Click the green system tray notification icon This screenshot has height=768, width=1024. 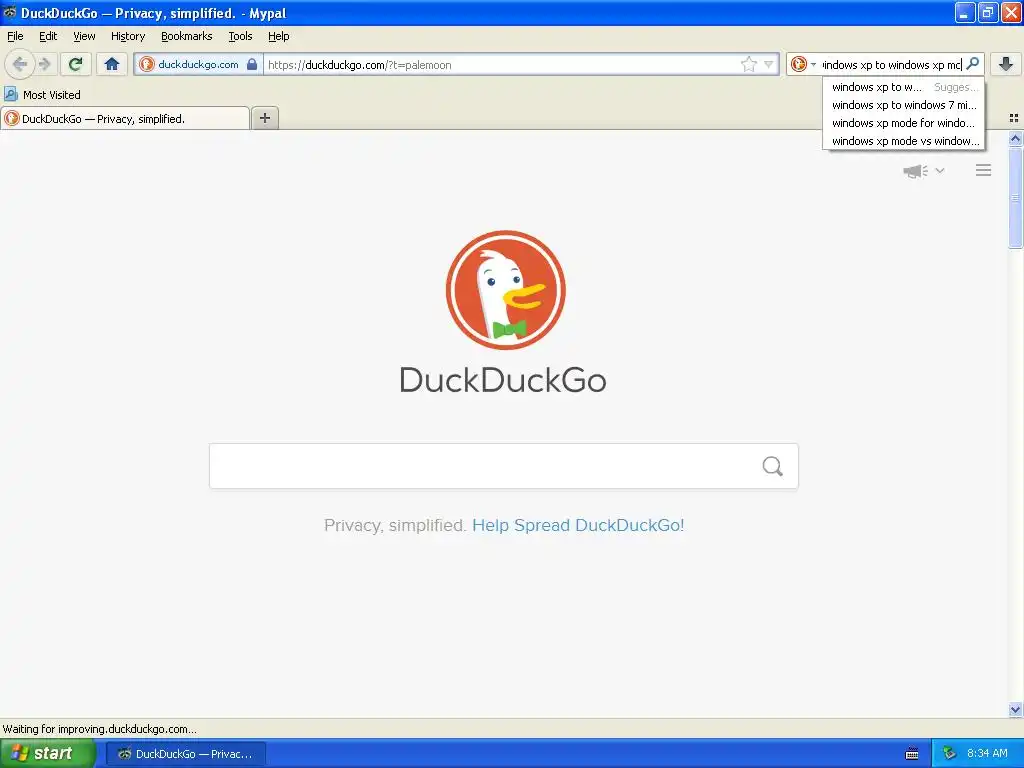tap(949, 753)
